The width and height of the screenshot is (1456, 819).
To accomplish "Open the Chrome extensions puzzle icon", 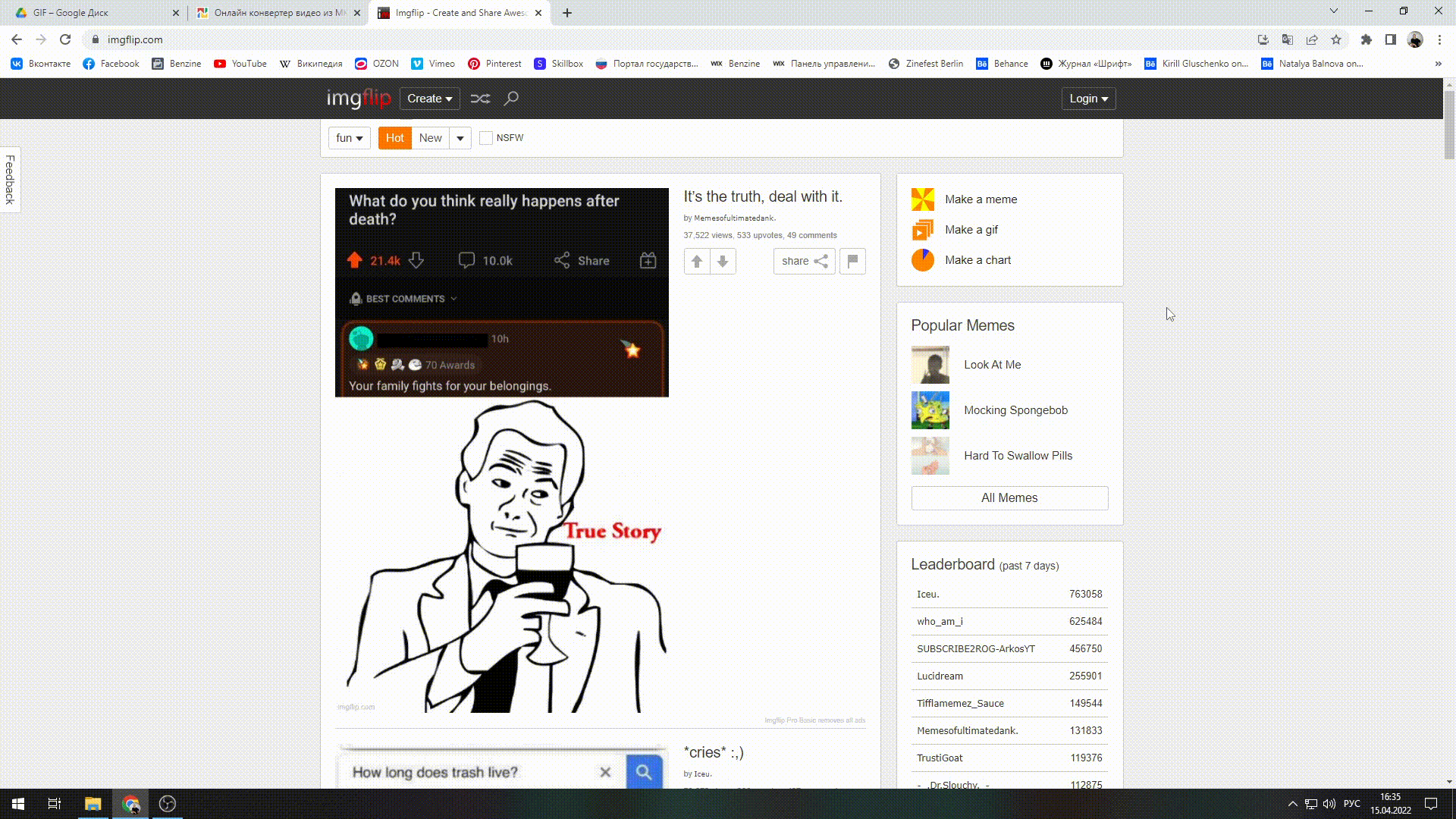I will click(1367, 39).
